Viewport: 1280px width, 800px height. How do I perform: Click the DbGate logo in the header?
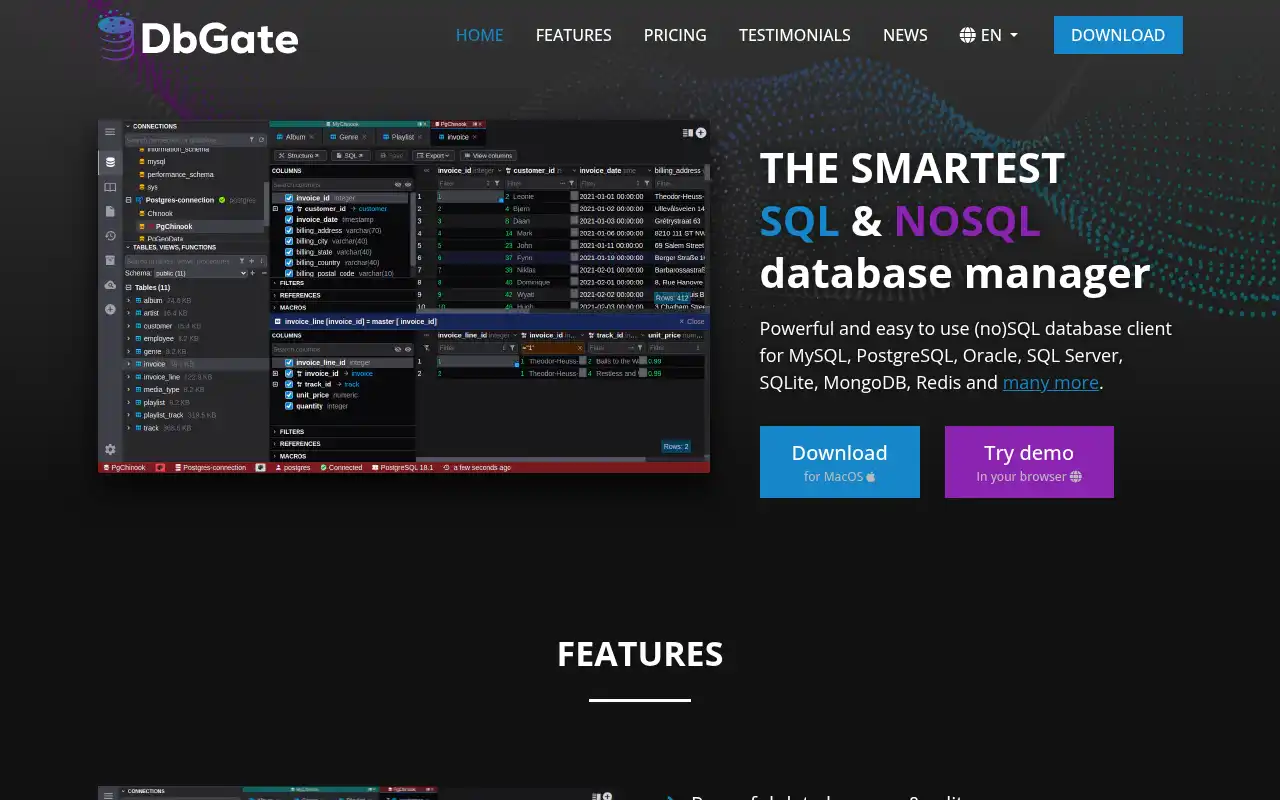198,35
